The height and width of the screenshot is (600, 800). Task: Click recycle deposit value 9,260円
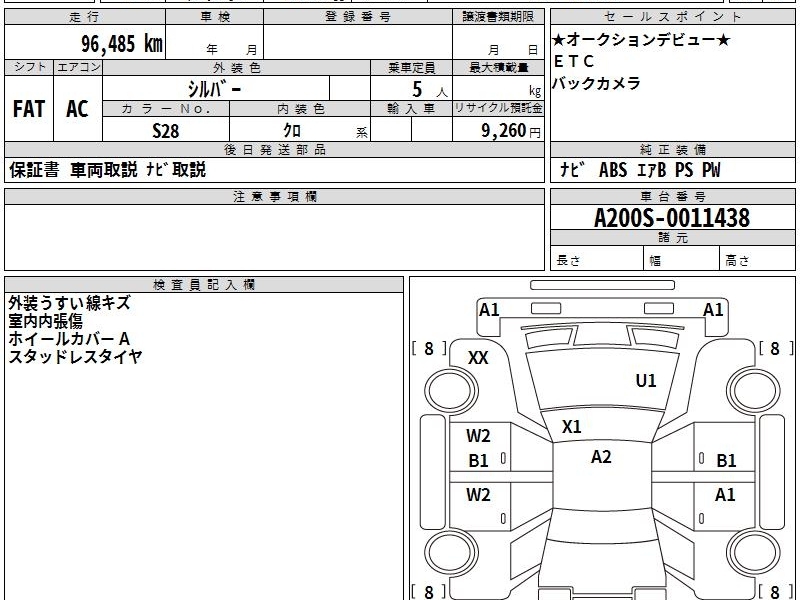[x=511, y=131]
